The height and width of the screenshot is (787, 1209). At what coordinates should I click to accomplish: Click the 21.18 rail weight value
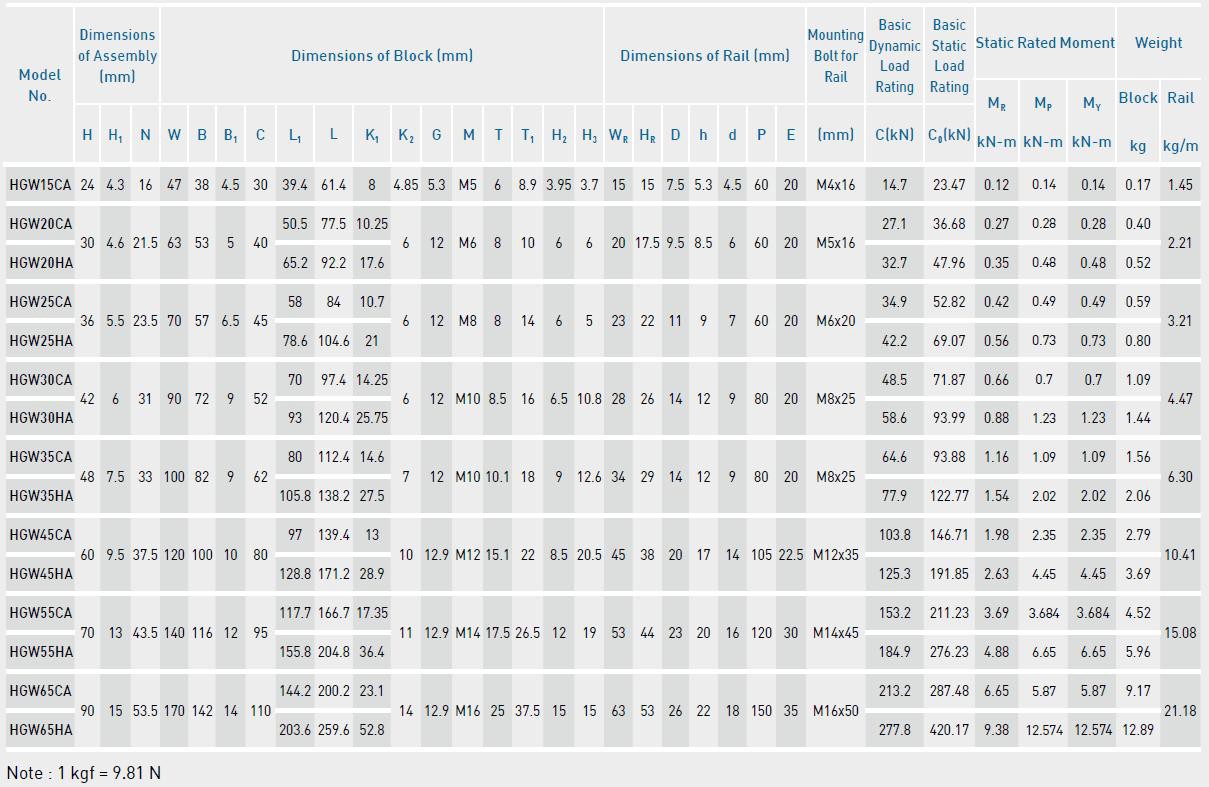[1180, 711]
